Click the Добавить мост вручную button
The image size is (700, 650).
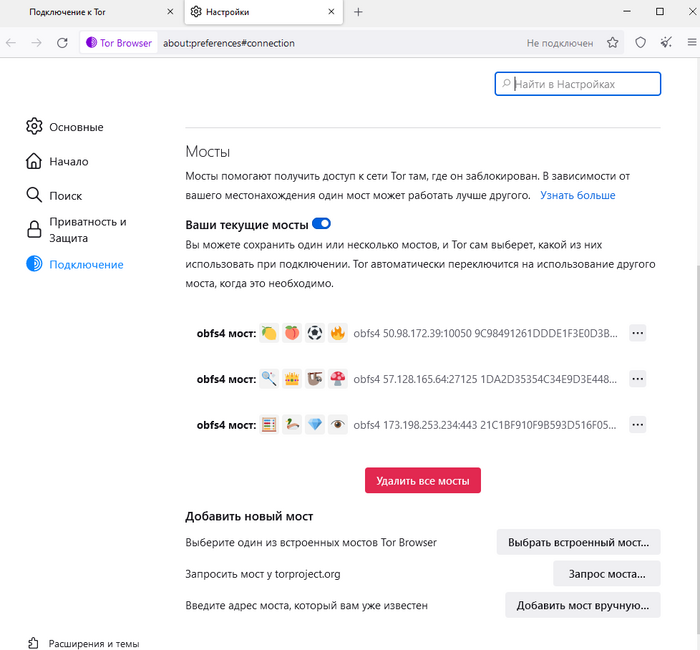[x=583, y=605]
